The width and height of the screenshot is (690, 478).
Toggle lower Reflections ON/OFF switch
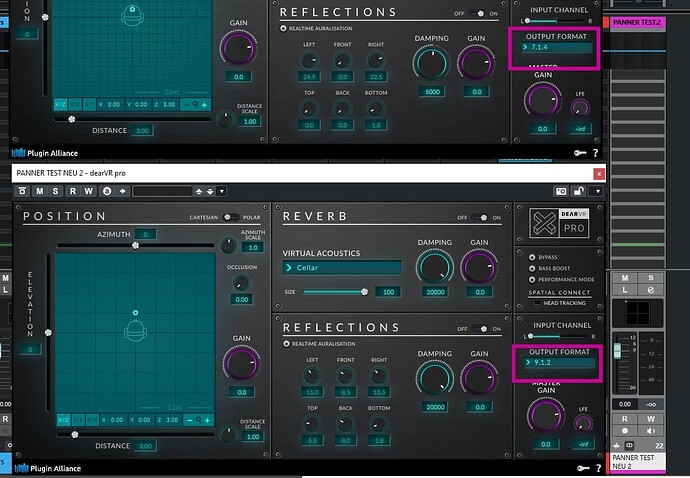pos(480,329)
